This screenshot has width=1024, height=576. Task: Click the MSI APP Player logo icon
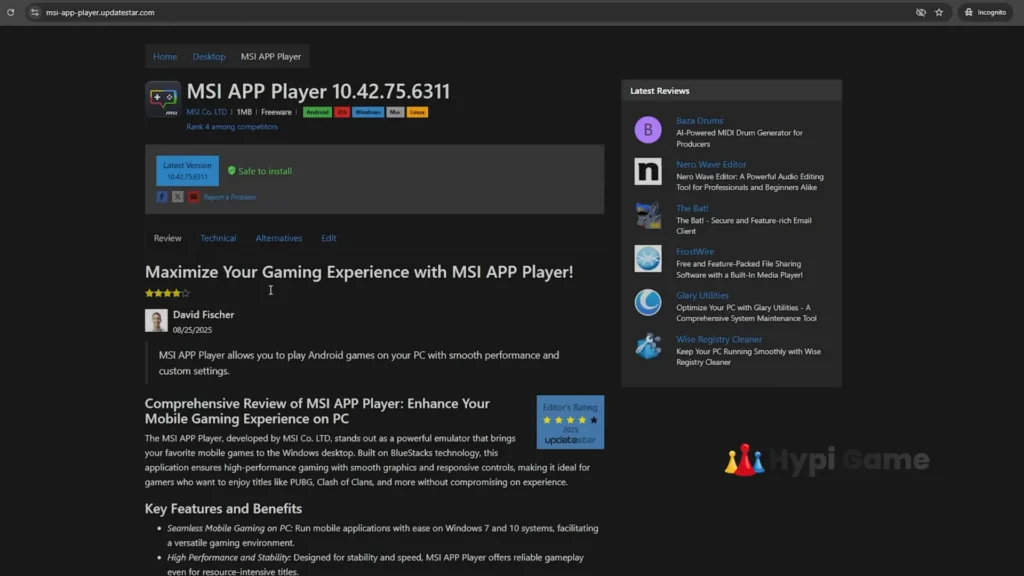163,99
